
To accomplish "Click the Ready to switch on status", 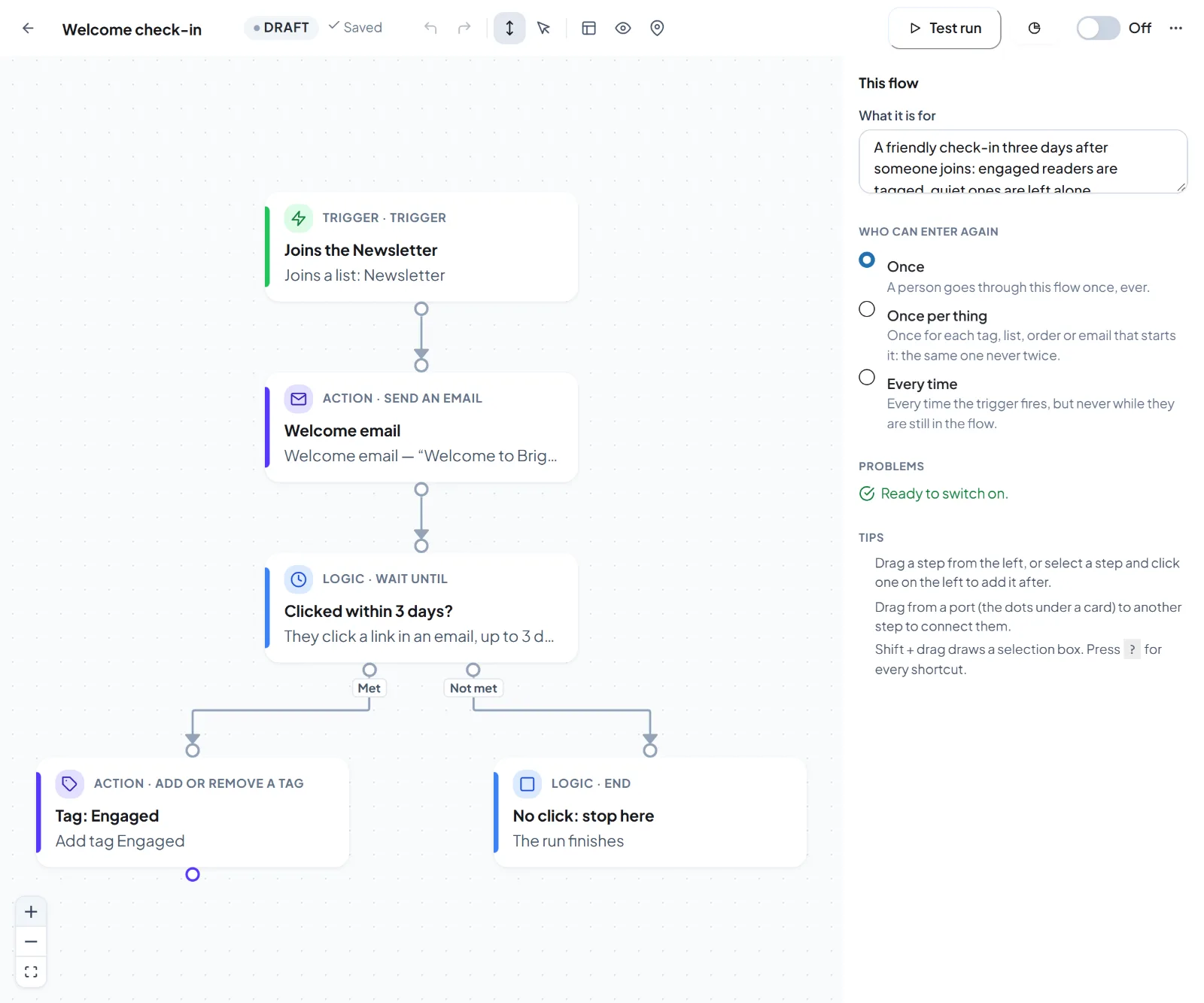I will click(x=933, y=494).
